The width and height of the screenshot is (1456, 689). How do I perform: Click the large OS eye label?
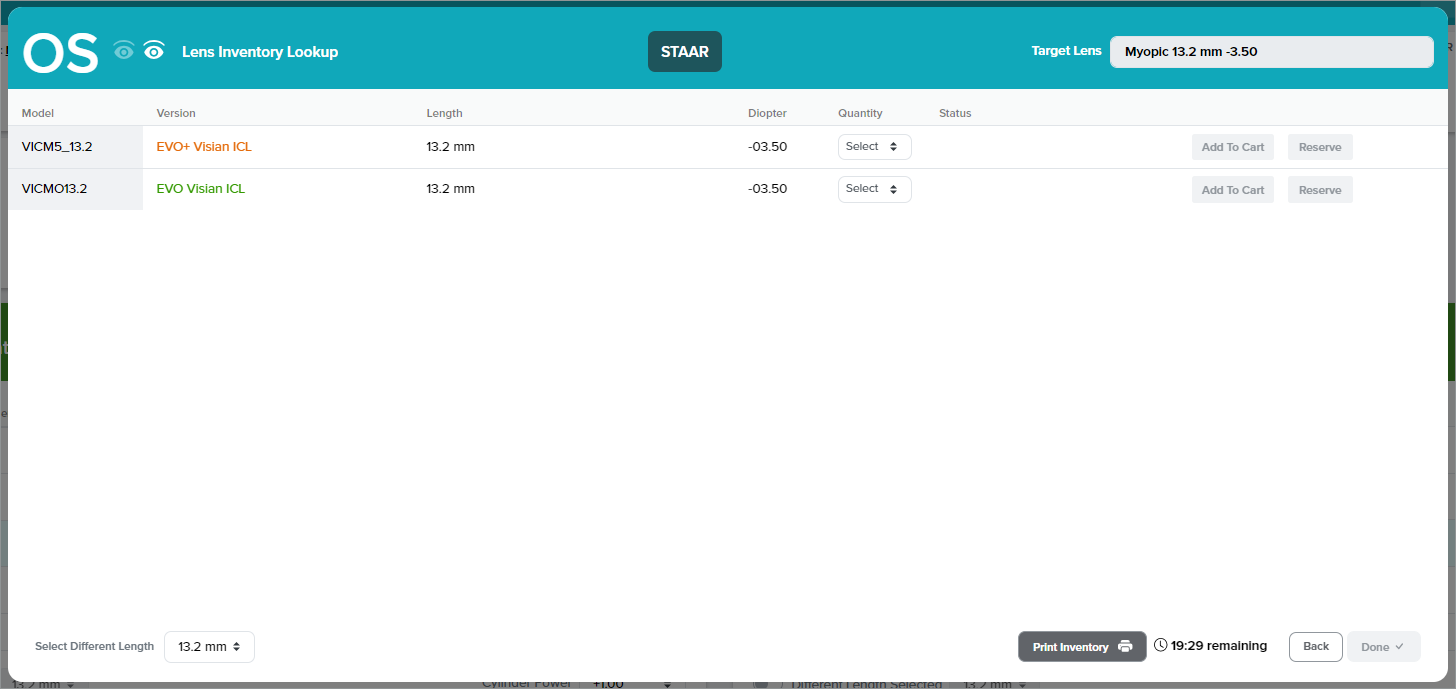coord(61,52)
